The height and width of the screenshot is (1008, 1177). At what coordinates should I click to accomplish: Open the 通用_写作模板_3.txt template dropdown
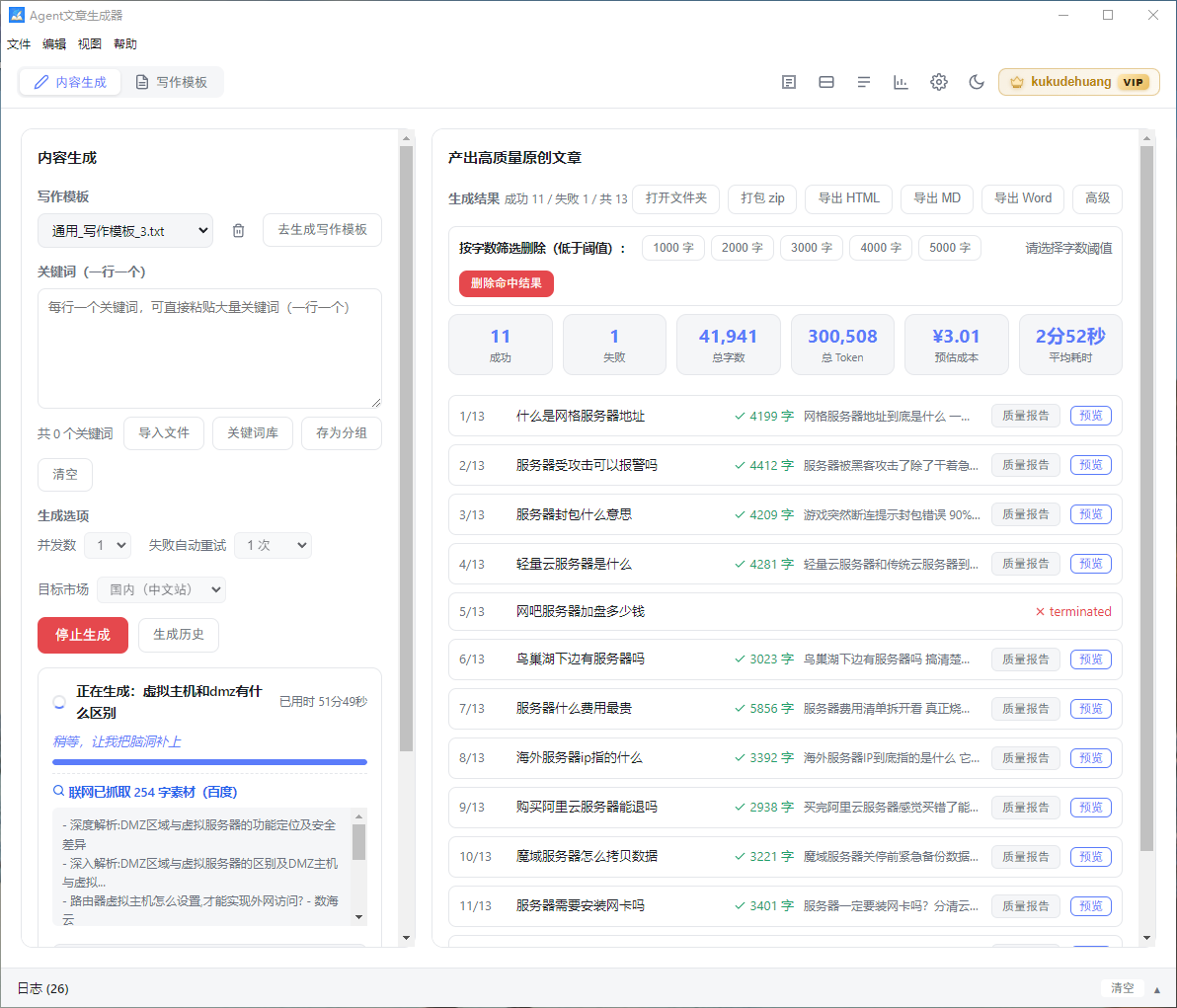(x=125, y=230)
